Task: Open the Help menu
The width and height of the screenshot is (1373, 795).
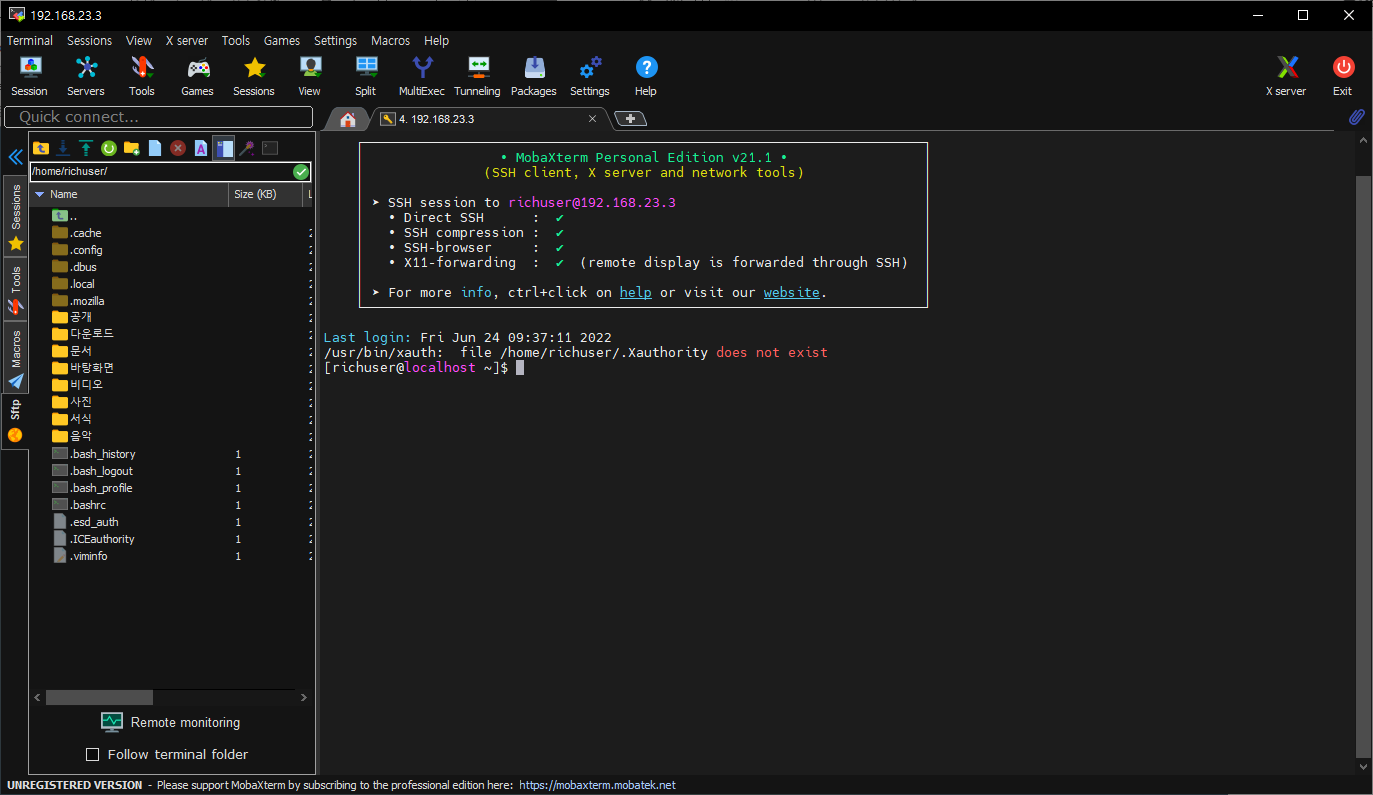Action: tap(436, 41)
